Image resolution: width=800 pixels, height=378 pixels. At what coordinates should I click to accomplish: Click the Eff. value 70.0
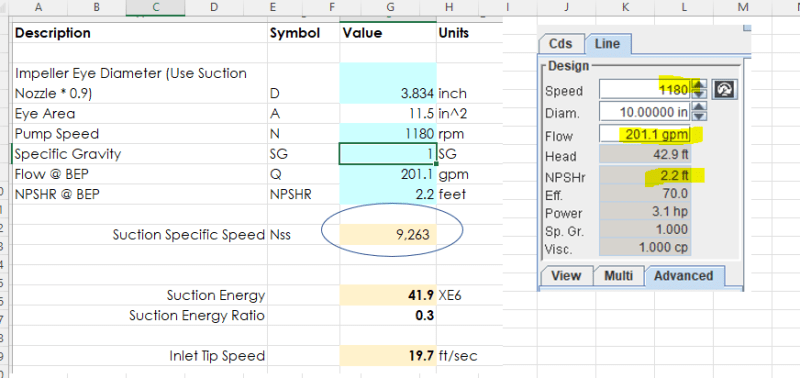645,194
